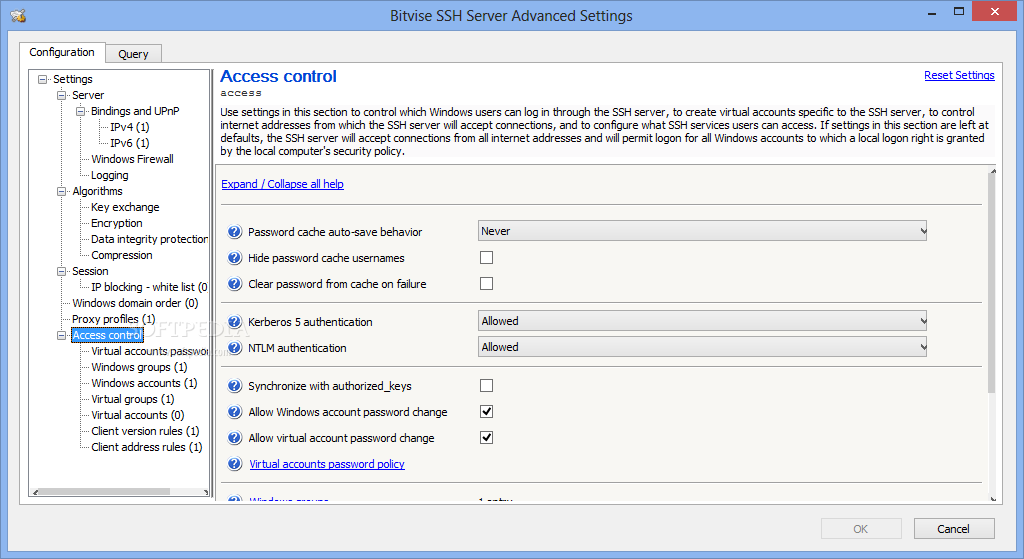The image size is (1024, 559).
Task: Switch to the Query tab
Action: click(x=133, y=54)
